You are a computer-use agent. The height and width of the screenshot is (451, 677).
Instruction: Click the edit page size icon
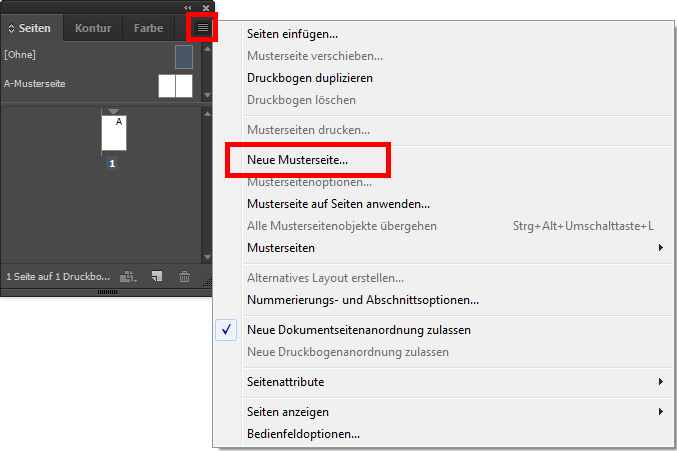[x=128, y=276]
